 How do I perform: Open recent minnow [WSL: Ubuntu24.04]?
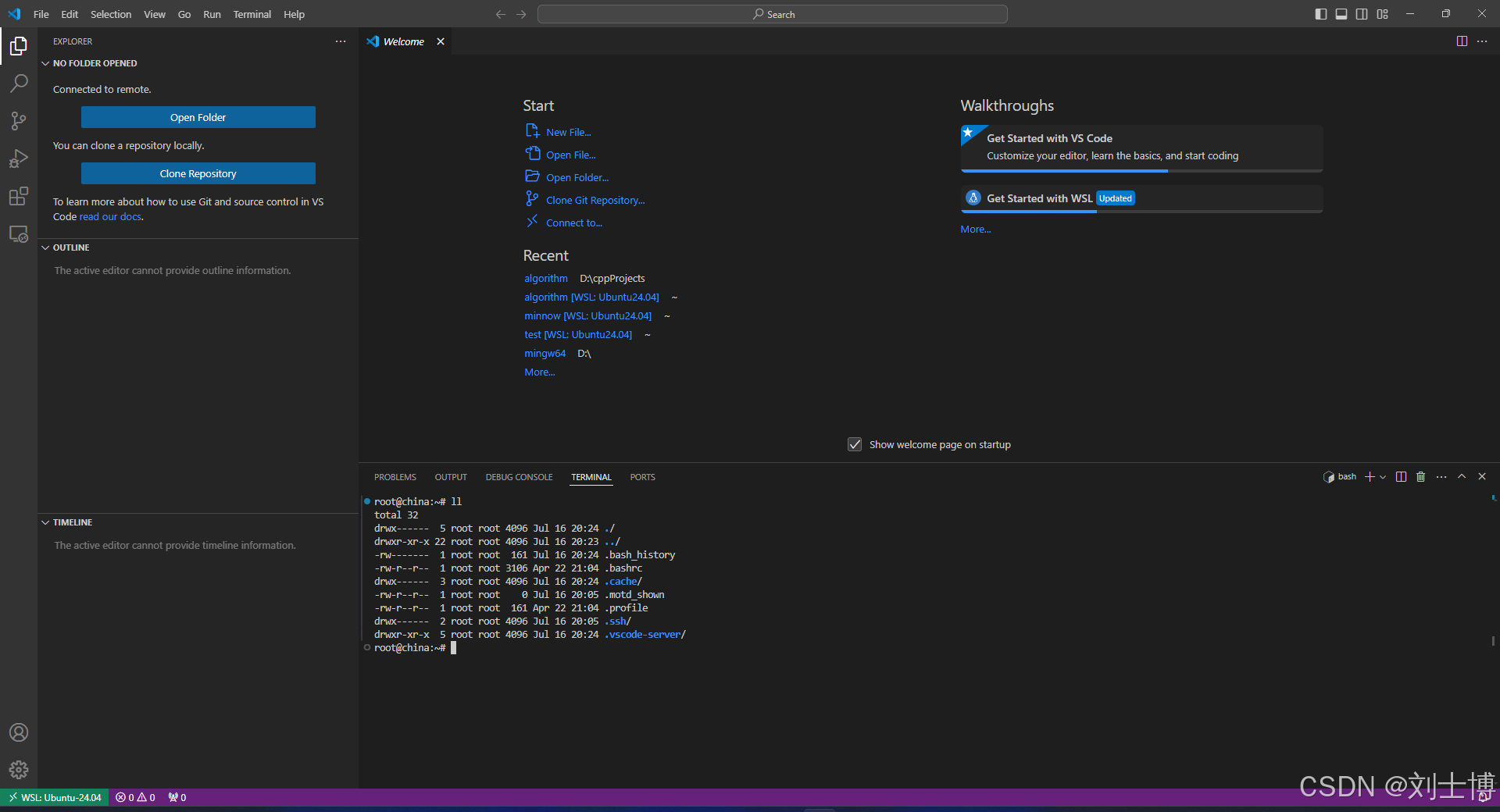click(x=587, y=316)
